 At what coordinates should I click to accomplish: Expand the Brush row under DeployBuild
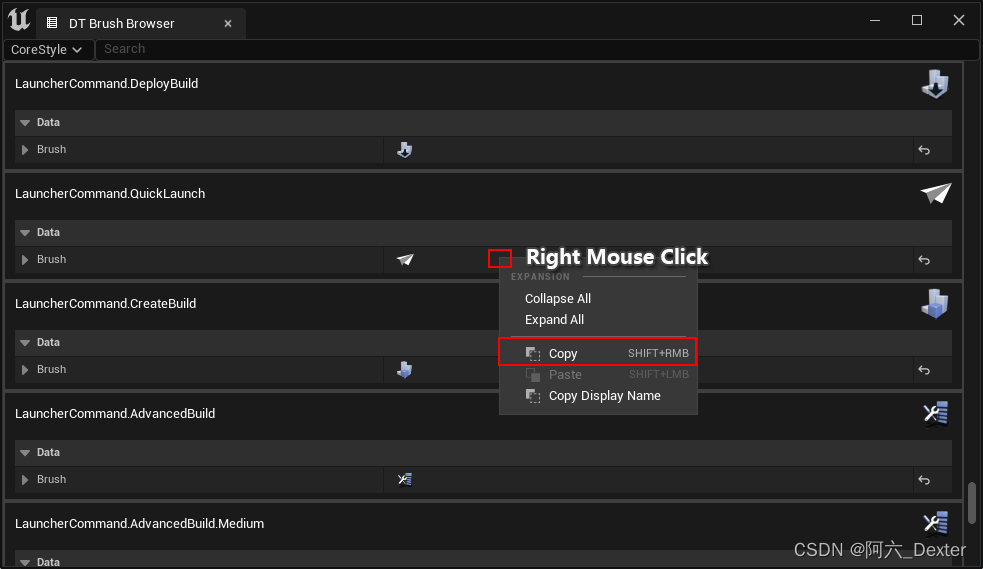(25, 150)
